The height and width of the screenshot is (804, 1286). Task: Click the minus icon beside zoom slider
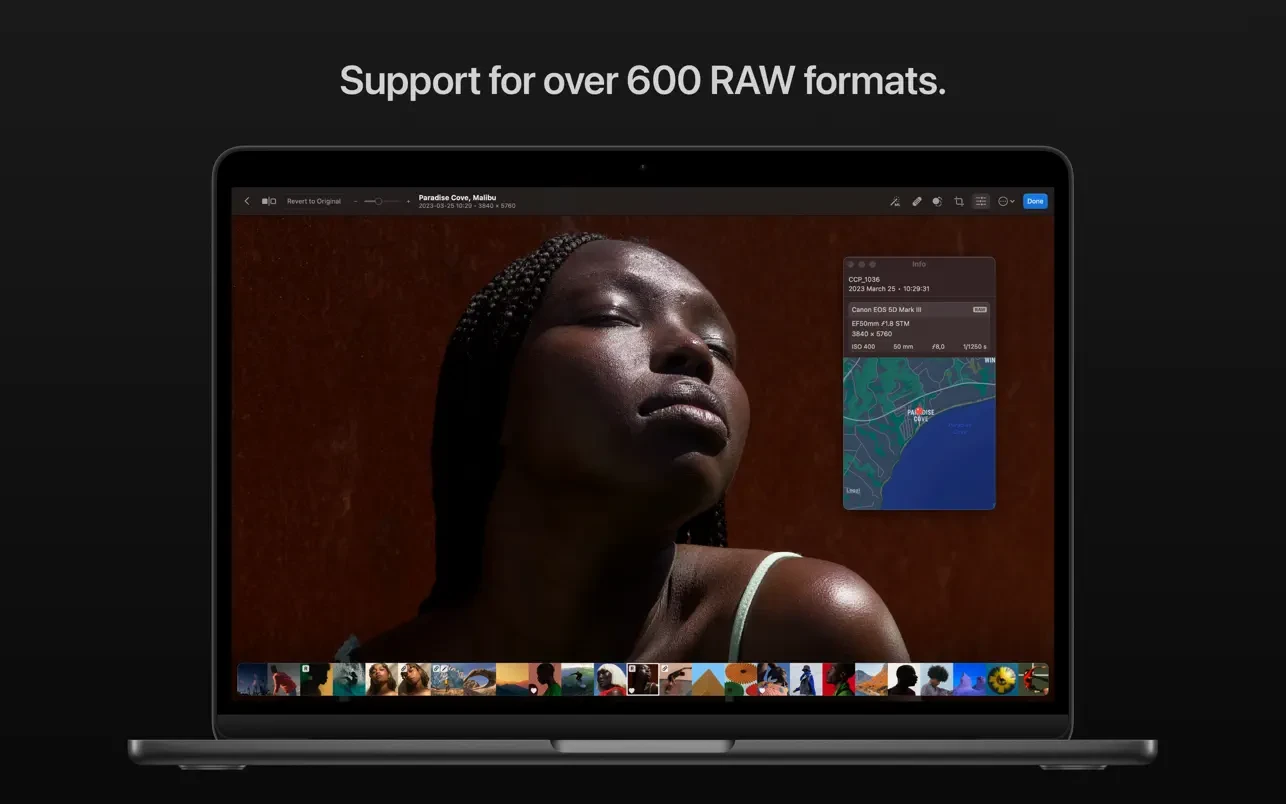tap(356, 201)
